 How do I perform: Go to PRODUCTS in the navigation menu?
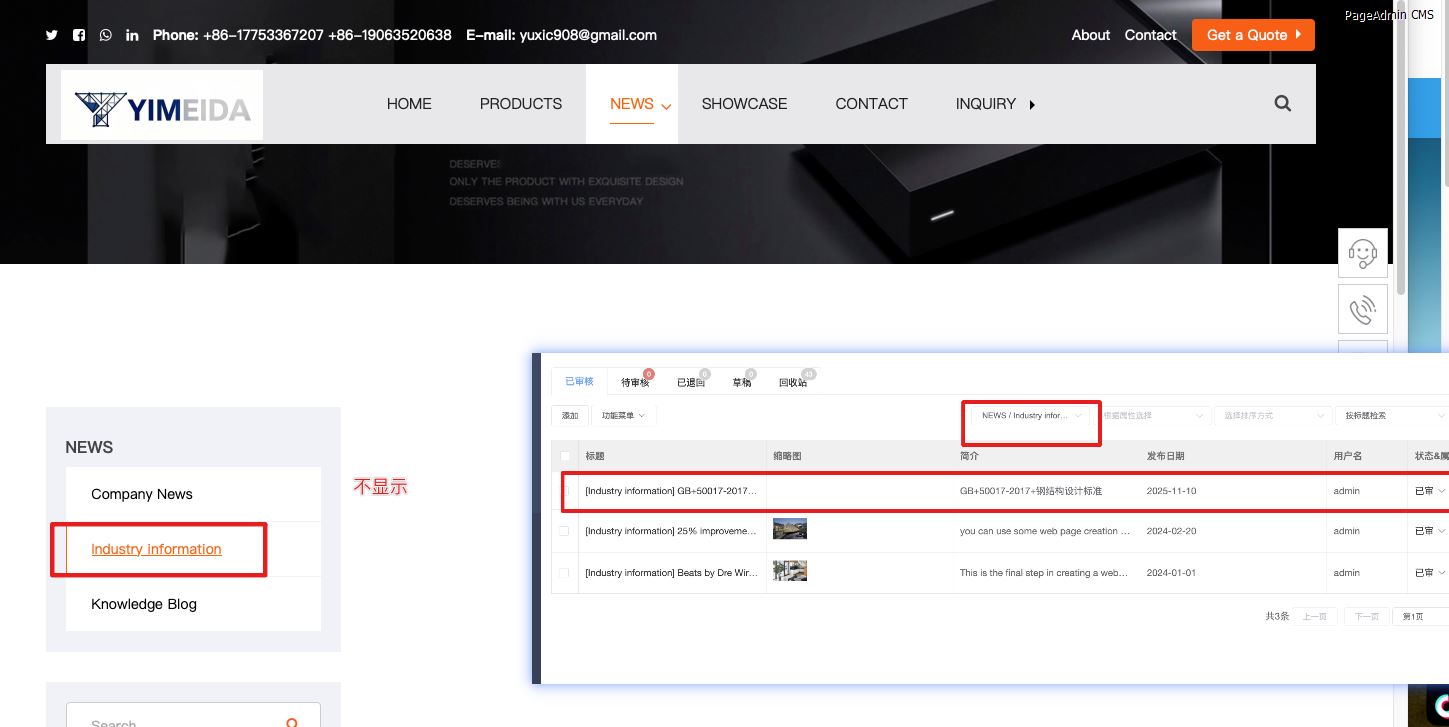point(520,104)
